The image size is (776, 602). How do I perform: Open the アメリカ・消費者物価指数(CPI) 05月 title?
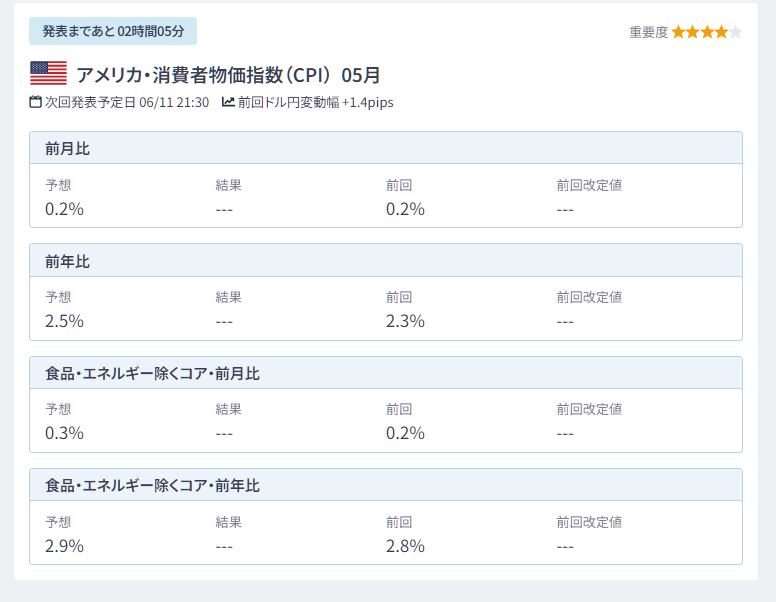point(228,75)
